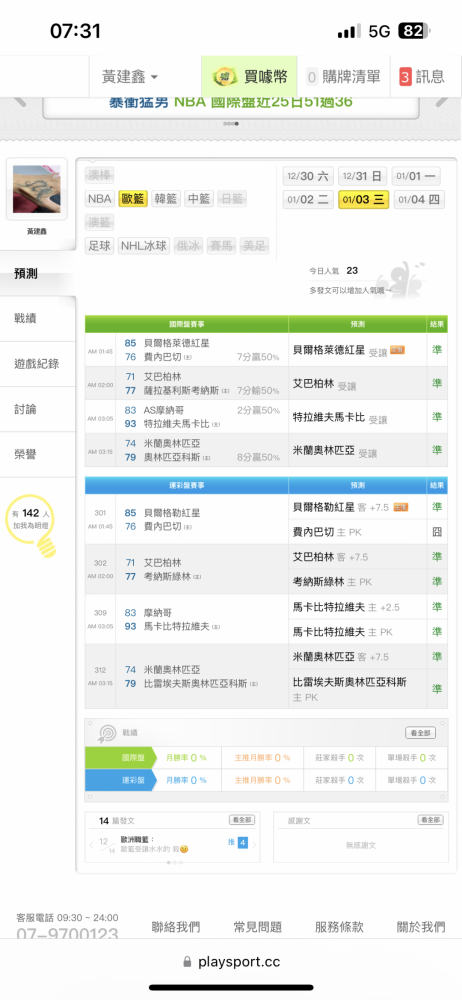This screenshot has height=1000, width=462.
Task: Select the 歐籃 league tab
Action: click(x=133, y=198)
